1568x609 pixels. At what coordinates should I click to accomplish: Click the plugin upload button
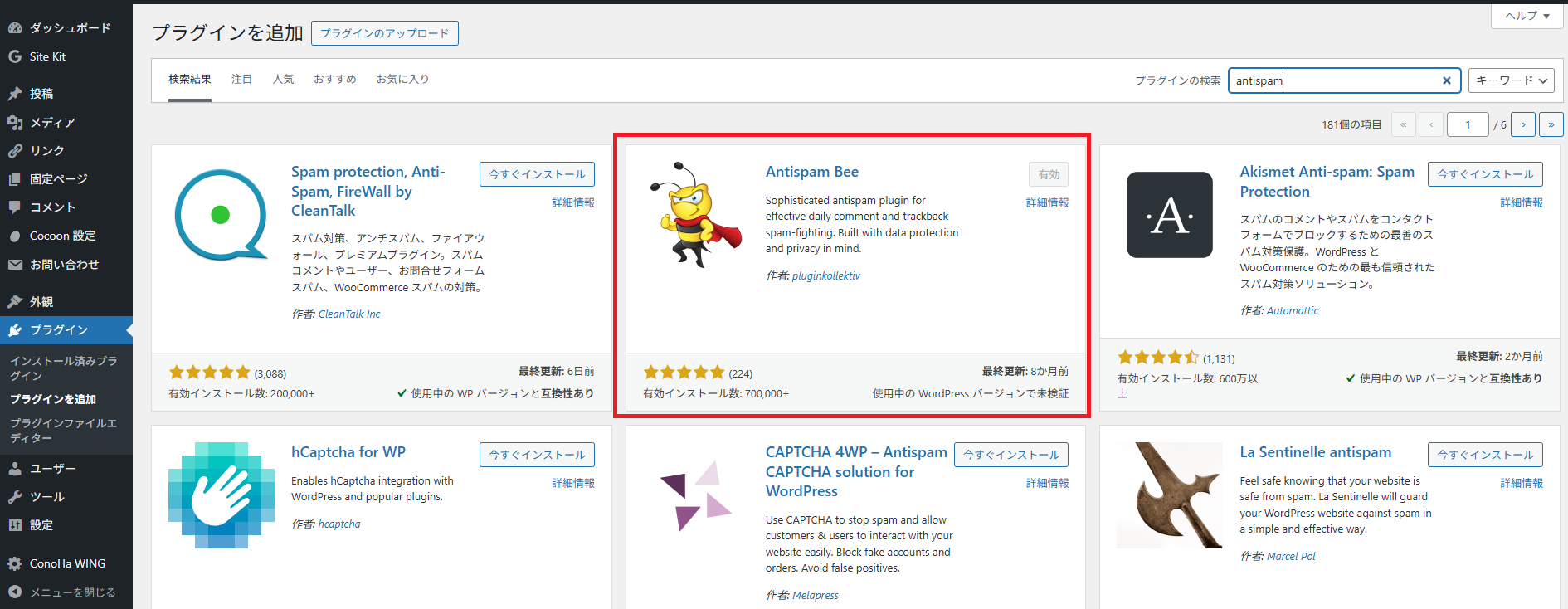(385, 33)
